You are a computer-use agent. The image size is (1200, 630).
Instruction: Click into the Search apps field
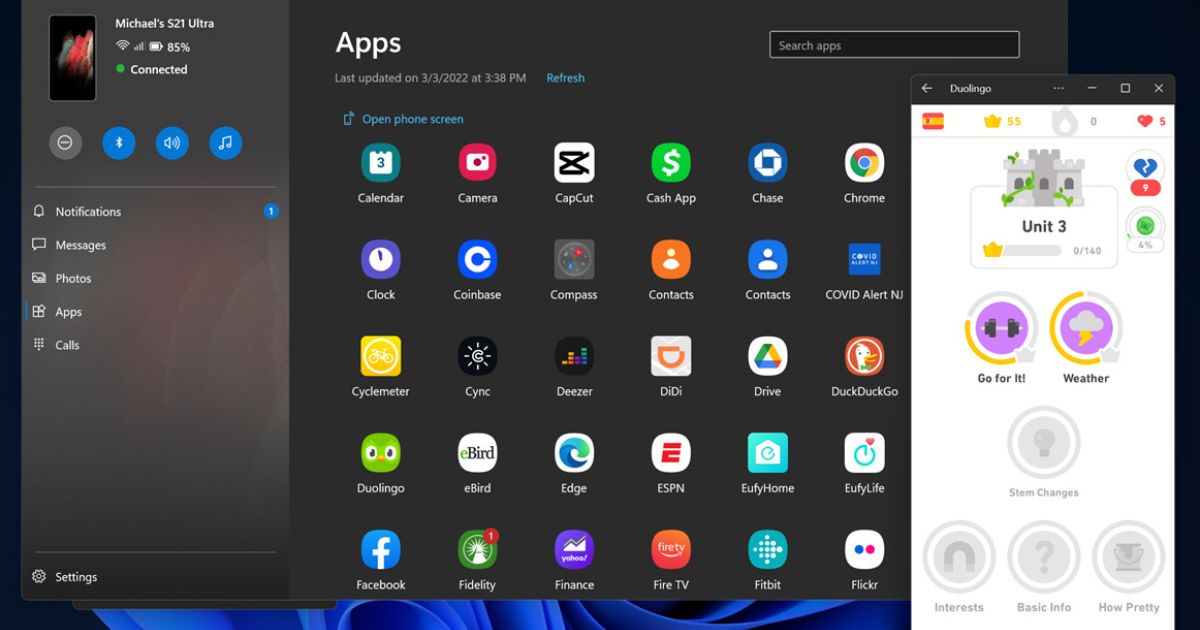coord(894,45)
